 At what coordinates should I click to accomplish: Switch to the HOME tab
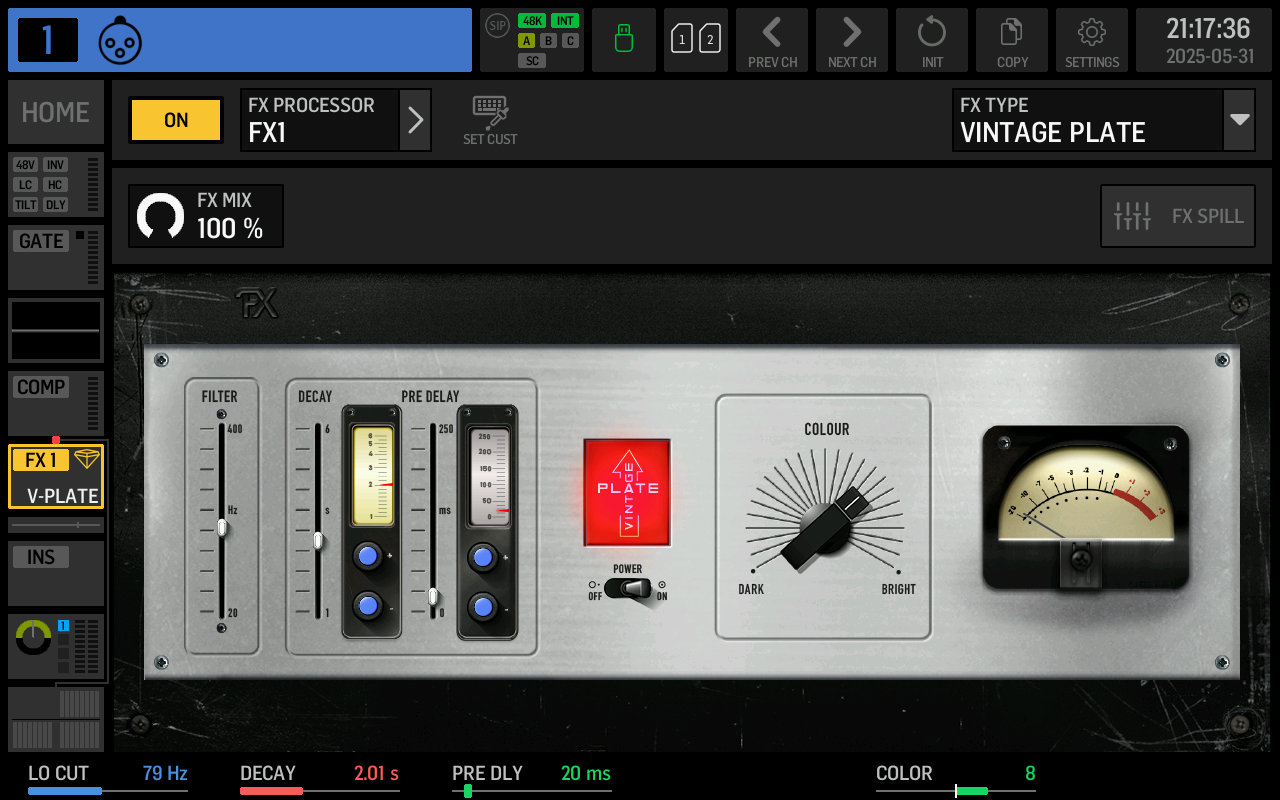click(x=56, y=112)
